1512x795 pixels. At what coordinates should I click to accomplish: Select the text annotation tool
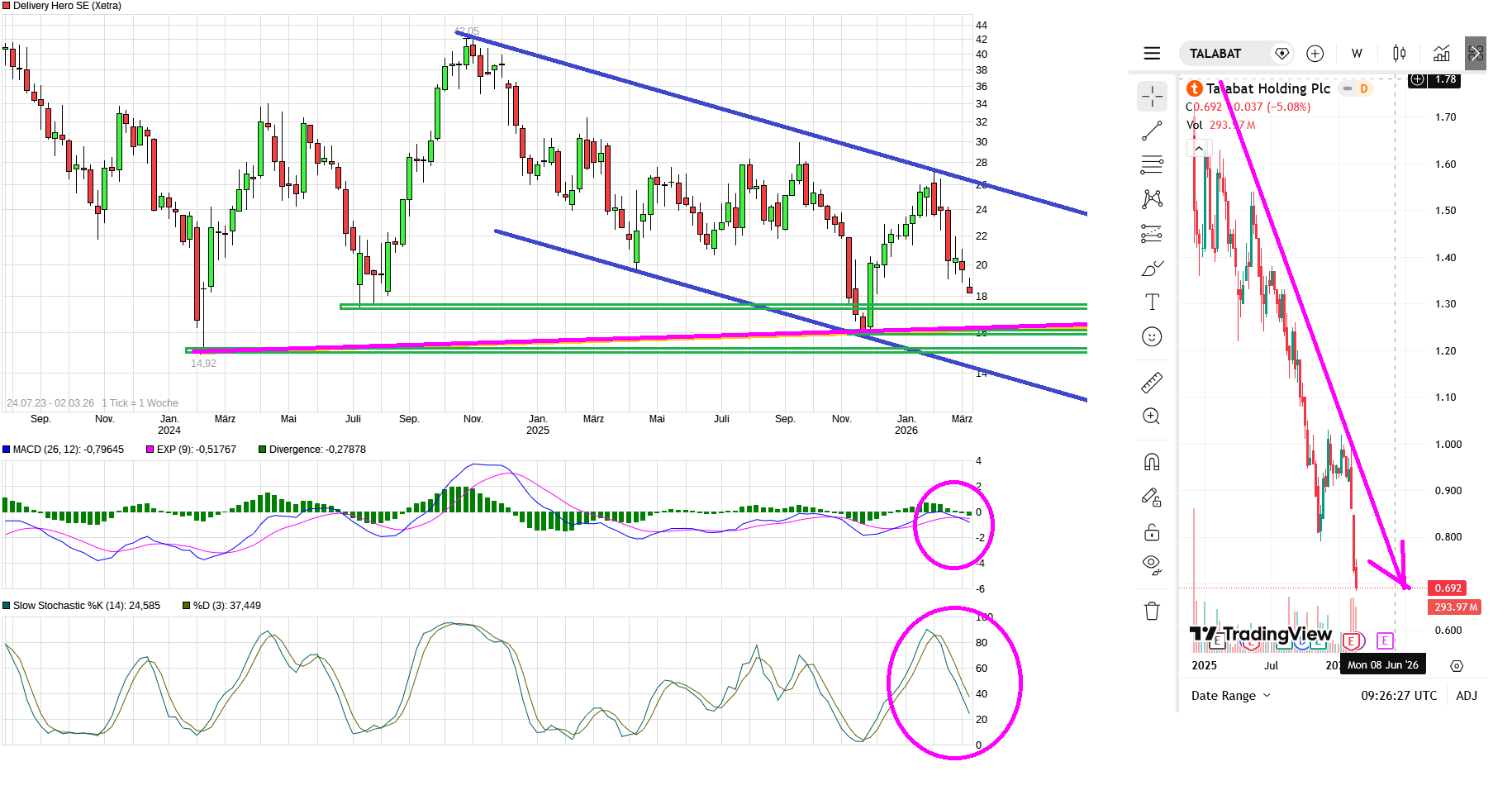(1152, 302)
